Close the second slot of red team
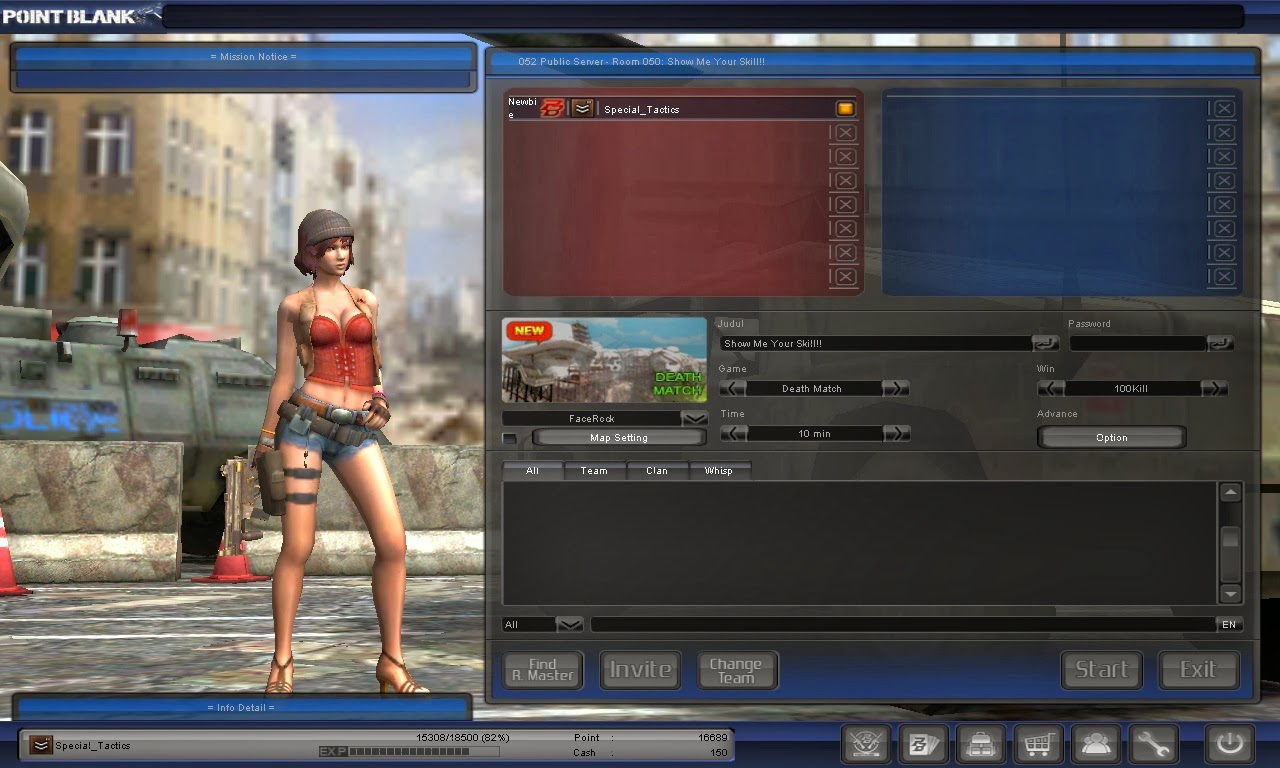This screenshot has height=768, width=1280. [x=845, y=133]
